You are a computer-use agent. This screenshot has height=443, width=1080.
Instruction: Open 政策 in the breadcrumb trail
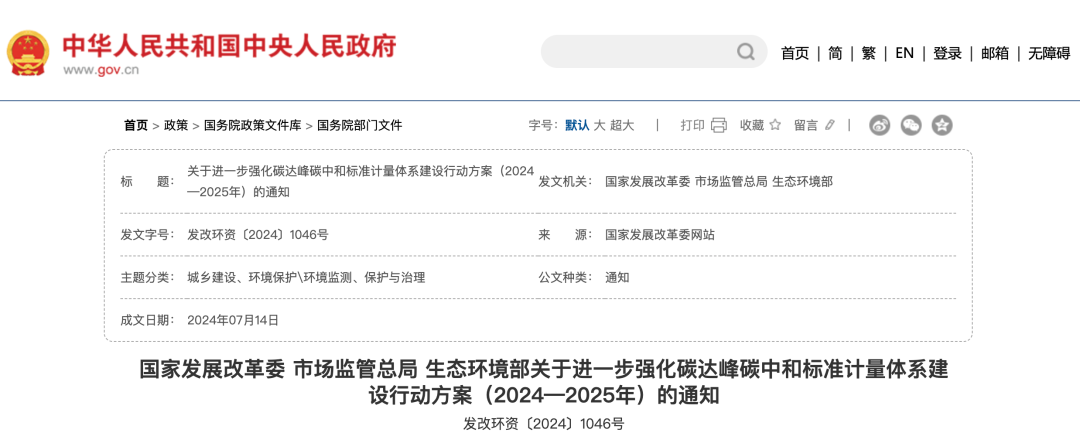176,125
